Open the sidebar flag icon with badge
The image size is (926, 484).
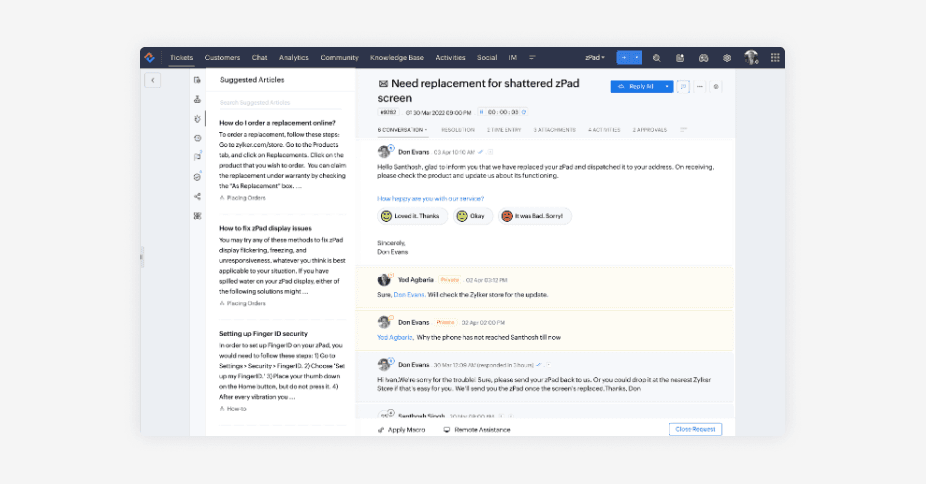(197, 157)
